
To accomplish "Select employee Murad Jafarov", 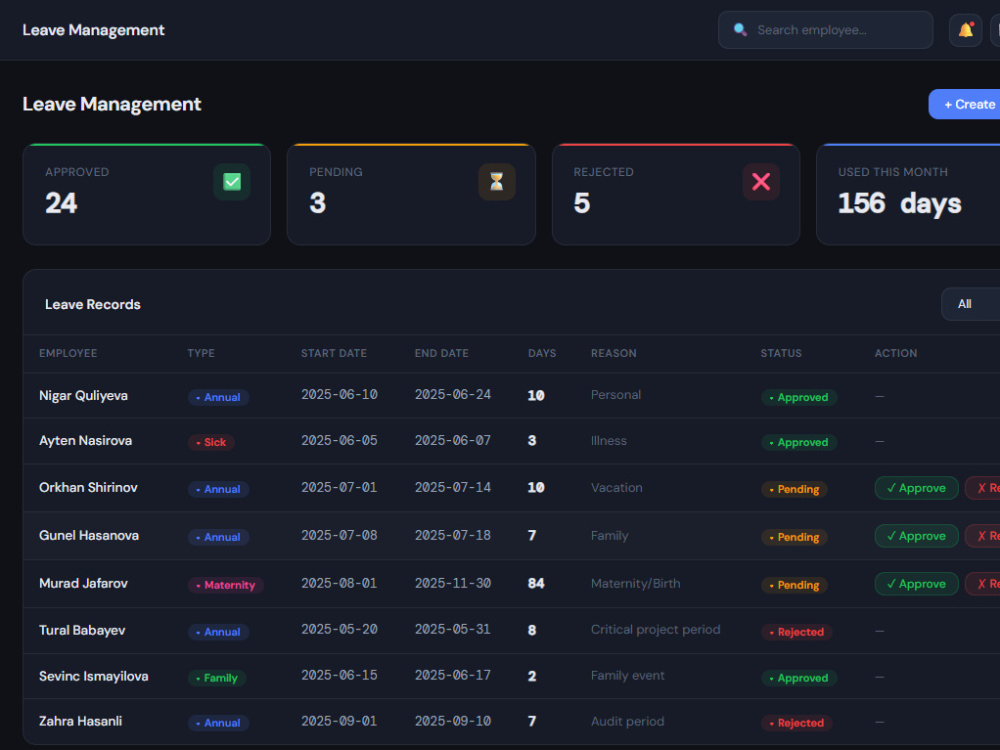I will pos(84,583).
